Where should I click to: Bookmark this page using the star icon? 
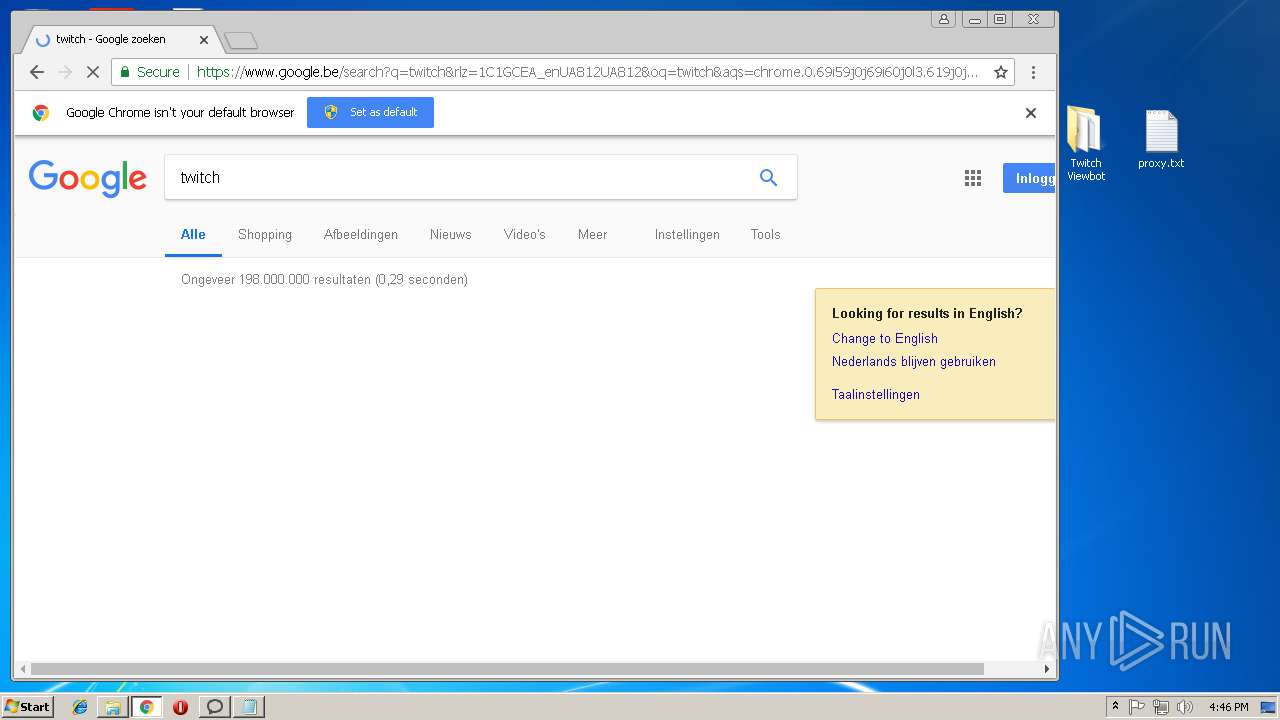click(x=1000, y=72)
